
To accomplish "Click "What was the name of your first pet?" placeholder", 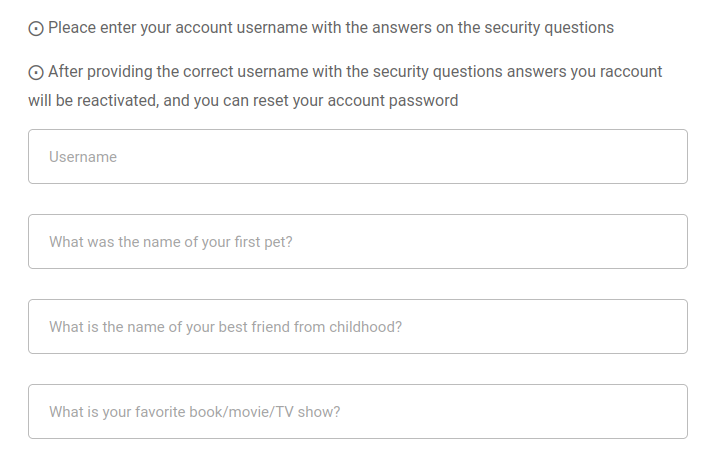I will pyautogui.click(x=171, y=242).
